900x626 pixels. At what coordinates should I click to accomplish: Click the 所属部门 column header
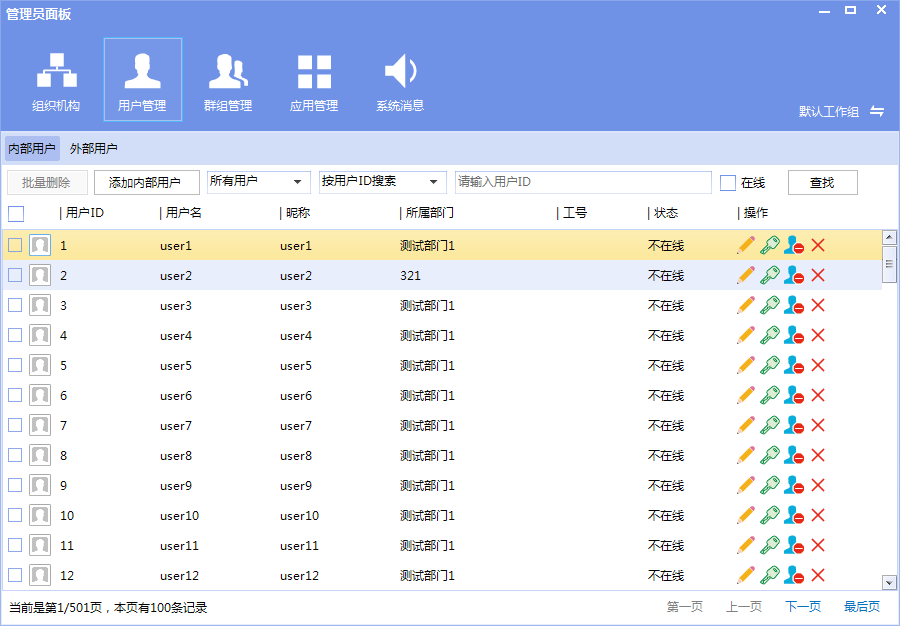pos(429,213)
